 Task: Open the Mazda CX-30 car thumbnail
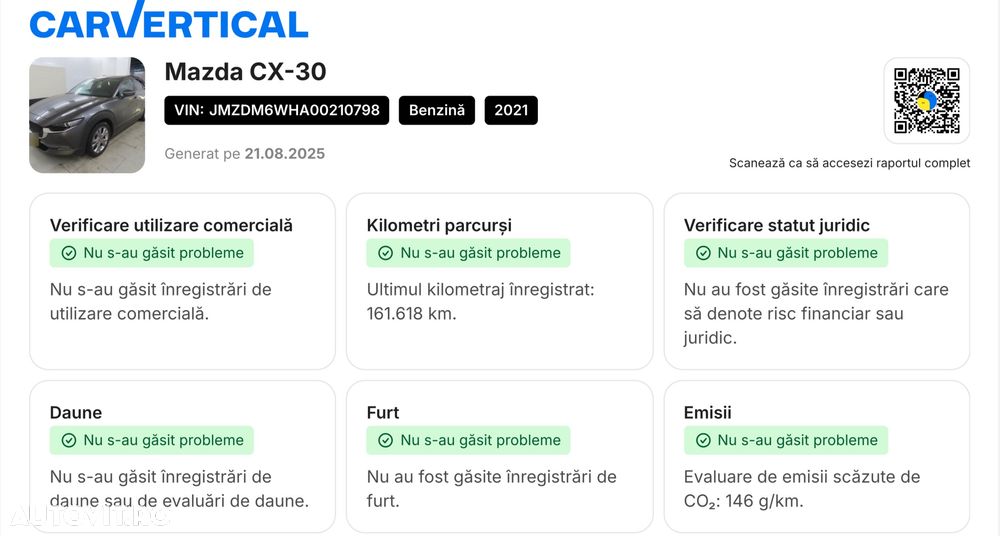click(87, 115)
